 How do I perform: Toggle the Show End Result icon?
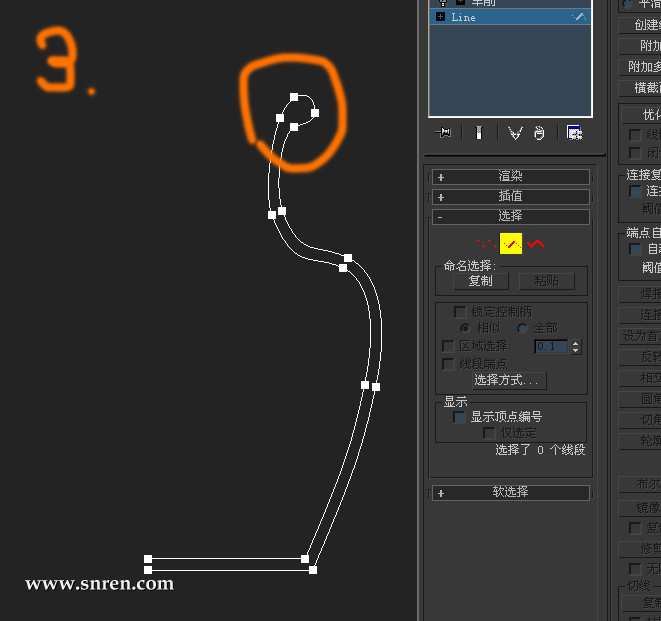point(478,133)
